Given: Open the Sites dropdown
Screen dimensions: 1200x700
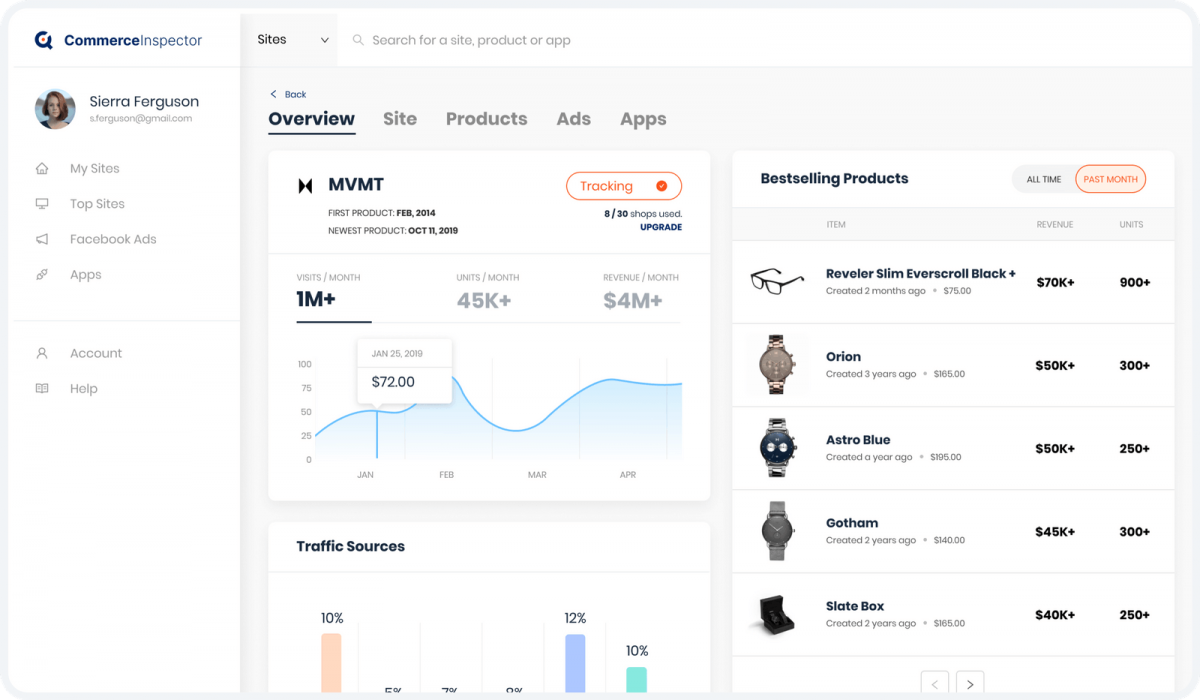Looking at the screenshot, I should [x=290, y=39].
